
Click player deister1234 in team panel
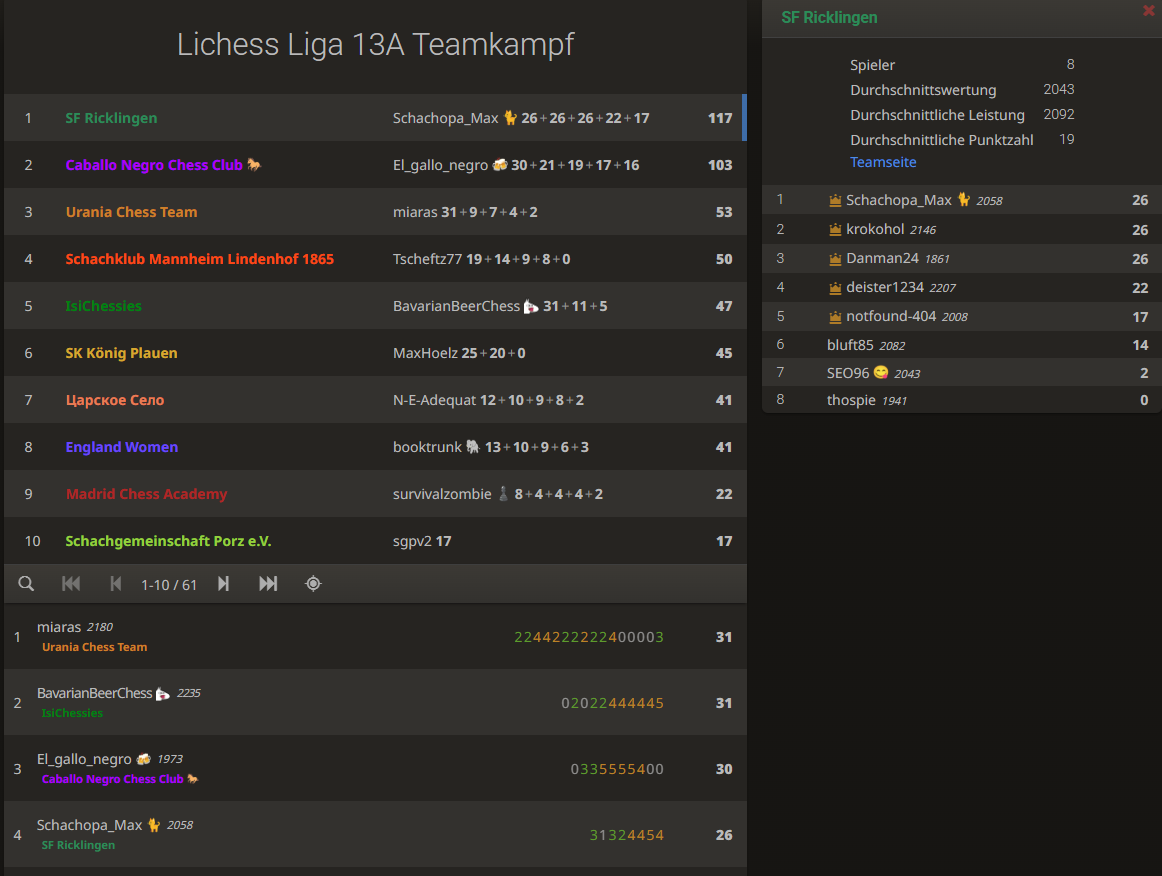click(885, 287)
